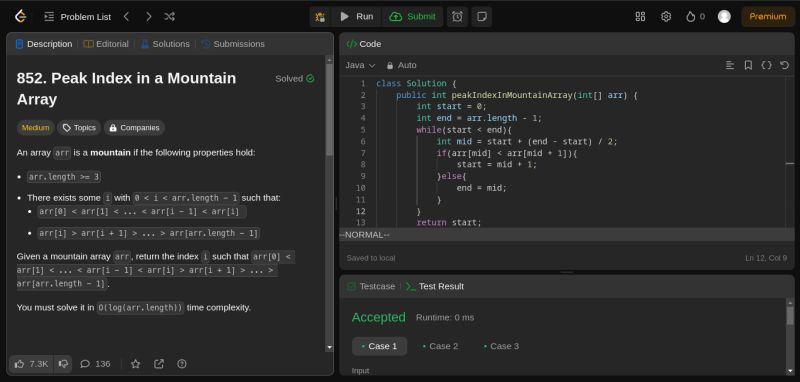Pick a random problem shuffle icon
Image resolution: width=800 pixels, height=382 pixels.
(169, 17)
